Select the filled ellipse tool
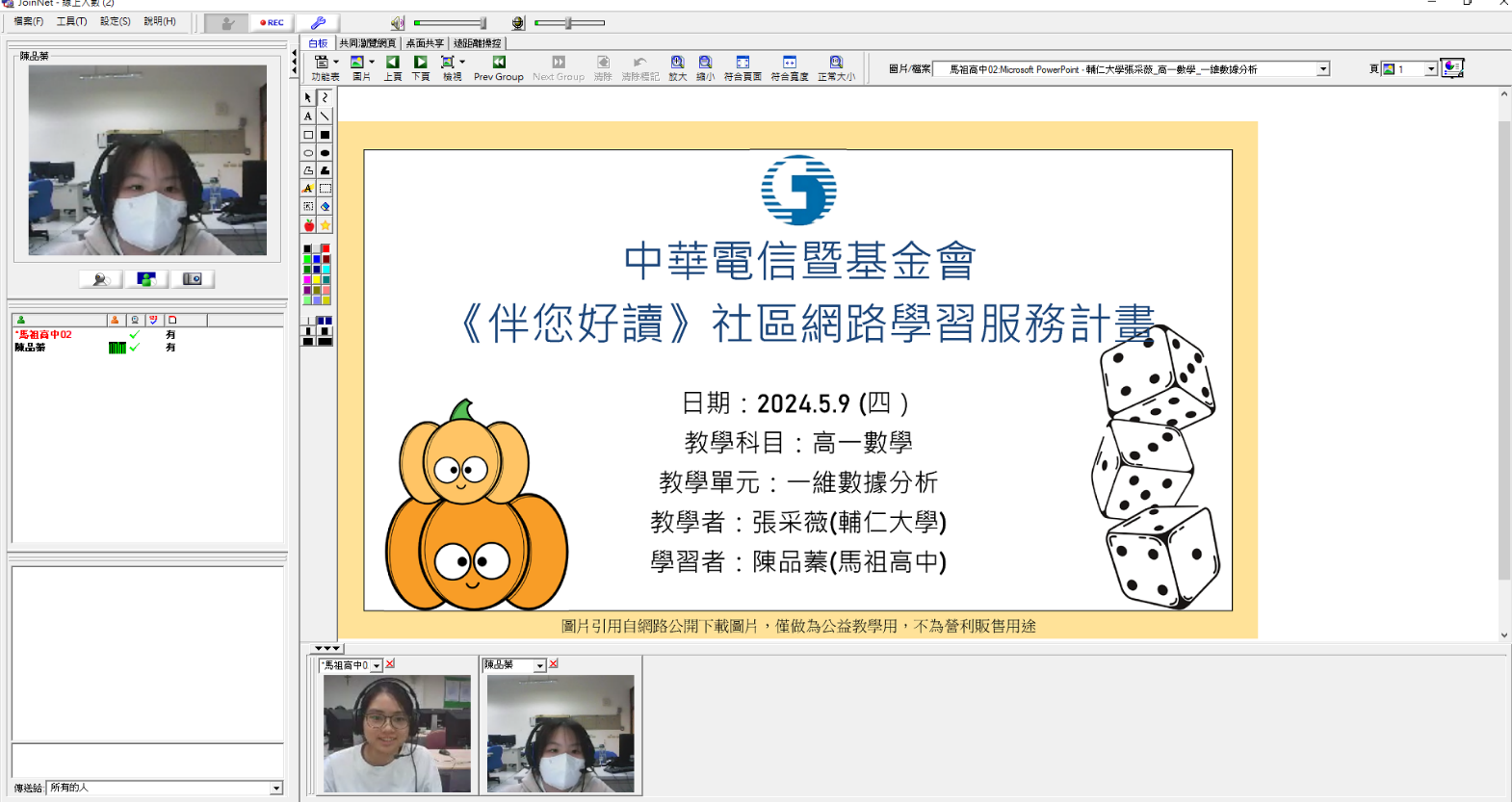This screenshot has width=1512, height=802. [326, 152]
